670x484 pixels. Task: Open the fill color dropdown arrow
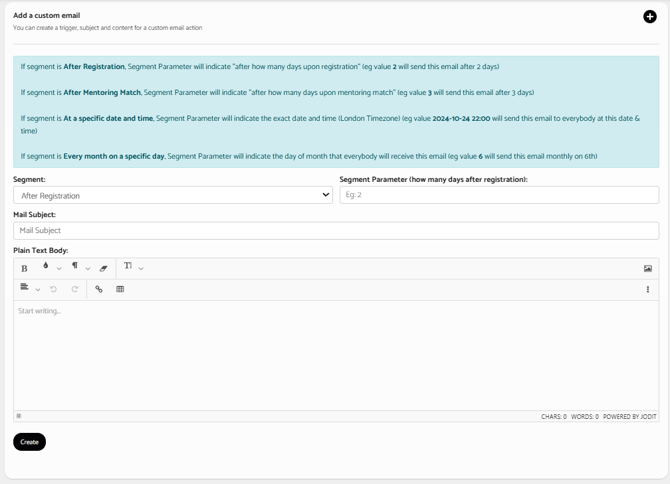[x=59, y=269]
